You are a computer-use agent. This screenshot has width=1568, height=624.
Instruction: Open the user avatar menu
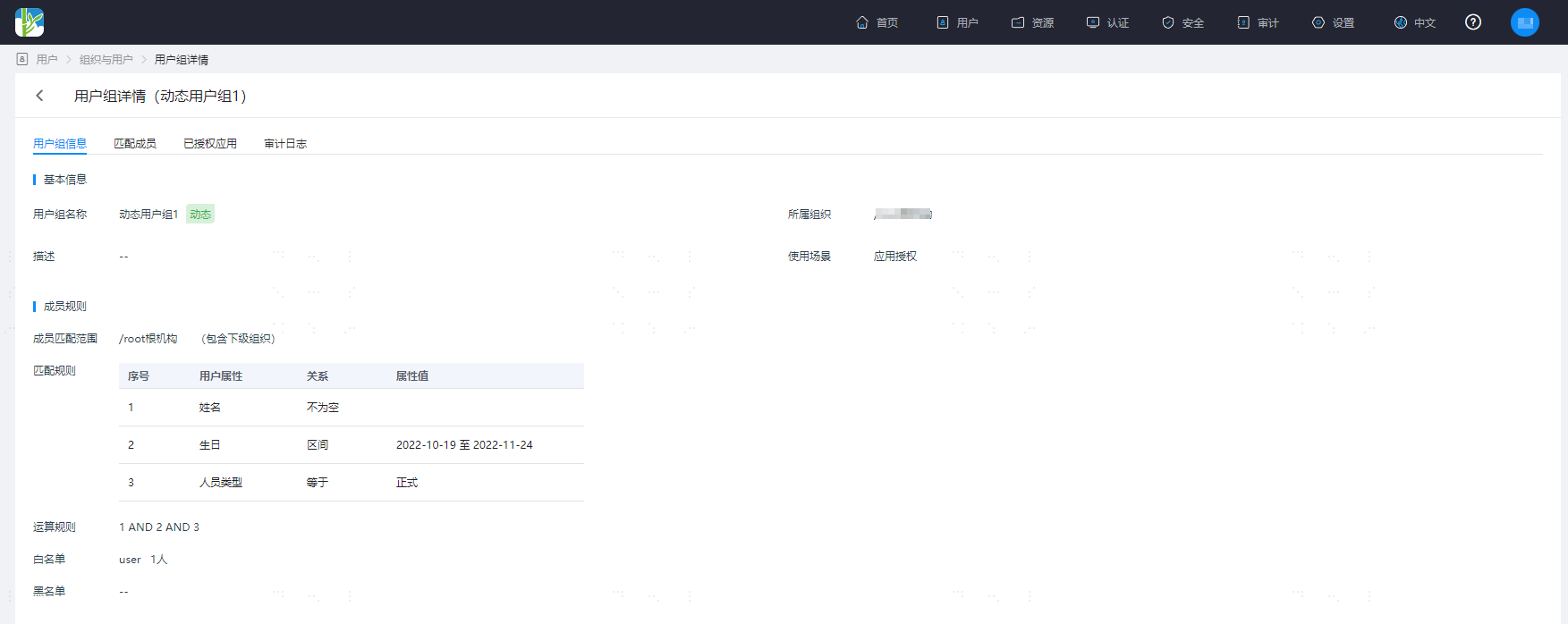pos(1525,22)
